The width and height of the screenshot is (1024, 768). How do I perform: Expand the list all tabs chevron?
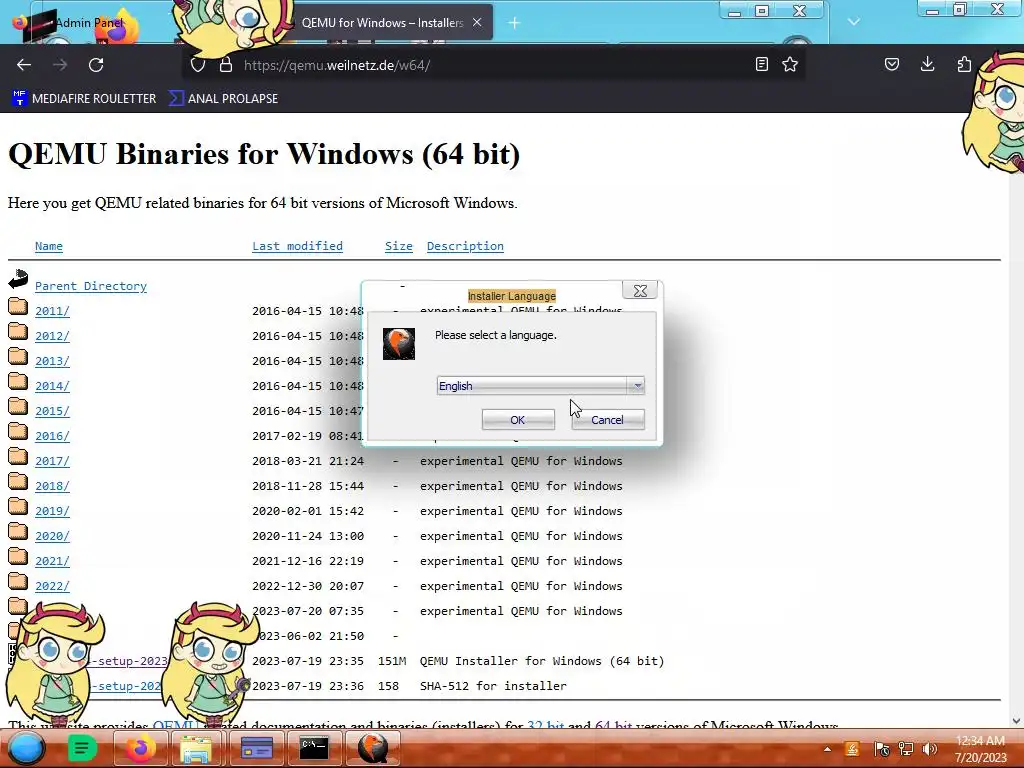(x=854, y=22)
